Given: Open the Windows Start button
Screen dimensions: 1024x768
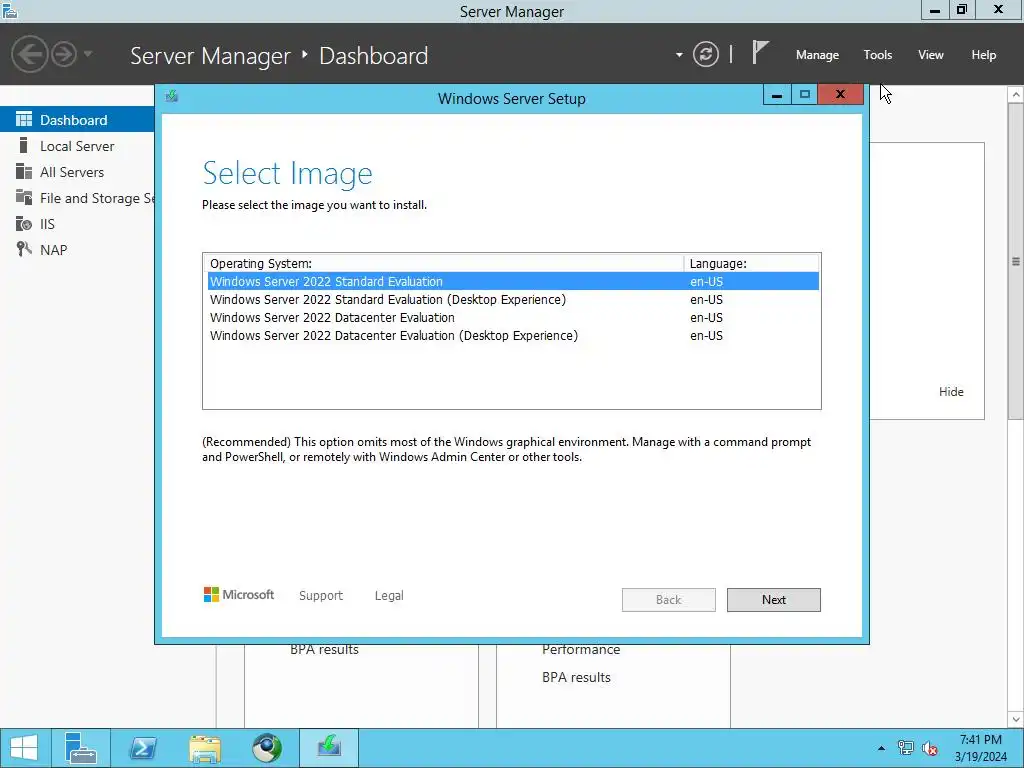Looking at the screenshot, I should click(24, 748).
